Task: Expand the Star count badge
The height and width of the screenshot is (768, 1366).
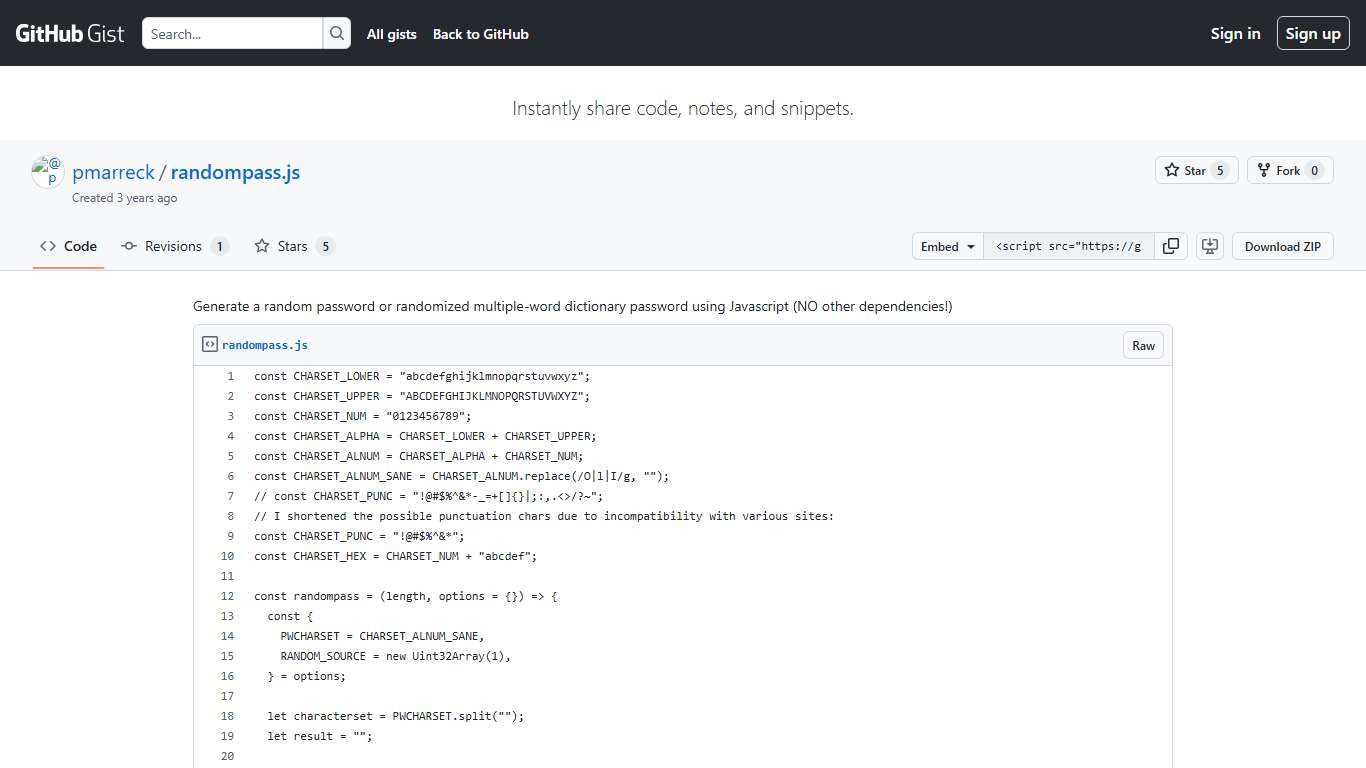Action: pyautogui.click(x=1221, y=170)
